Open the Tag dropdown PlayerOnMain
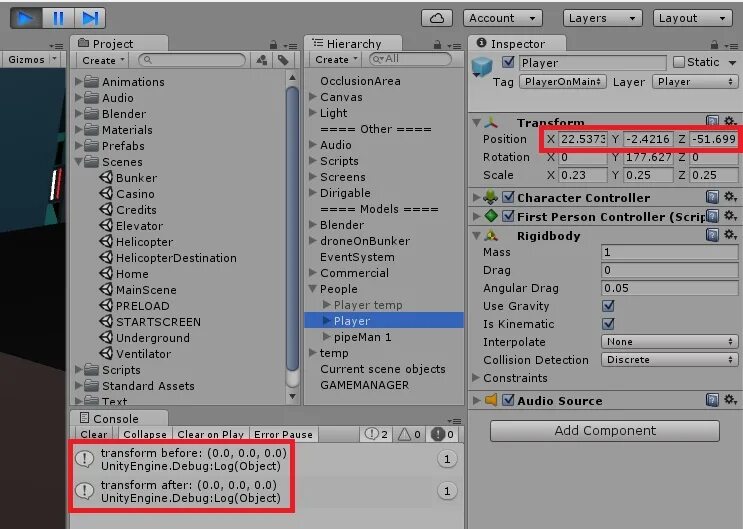The width and height of the screenshot is (743, 529). coord(563,82)
